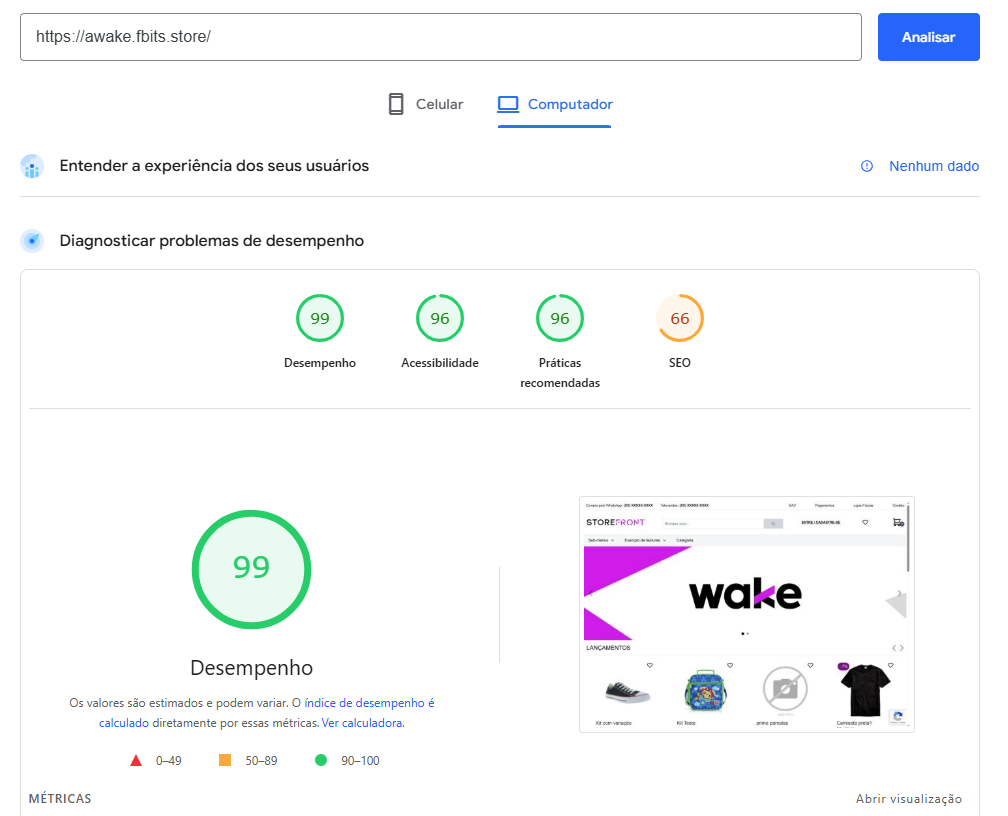1008x816 pixels.
Task: Click the monitor icon beside Computador
Action: (508, 104)
